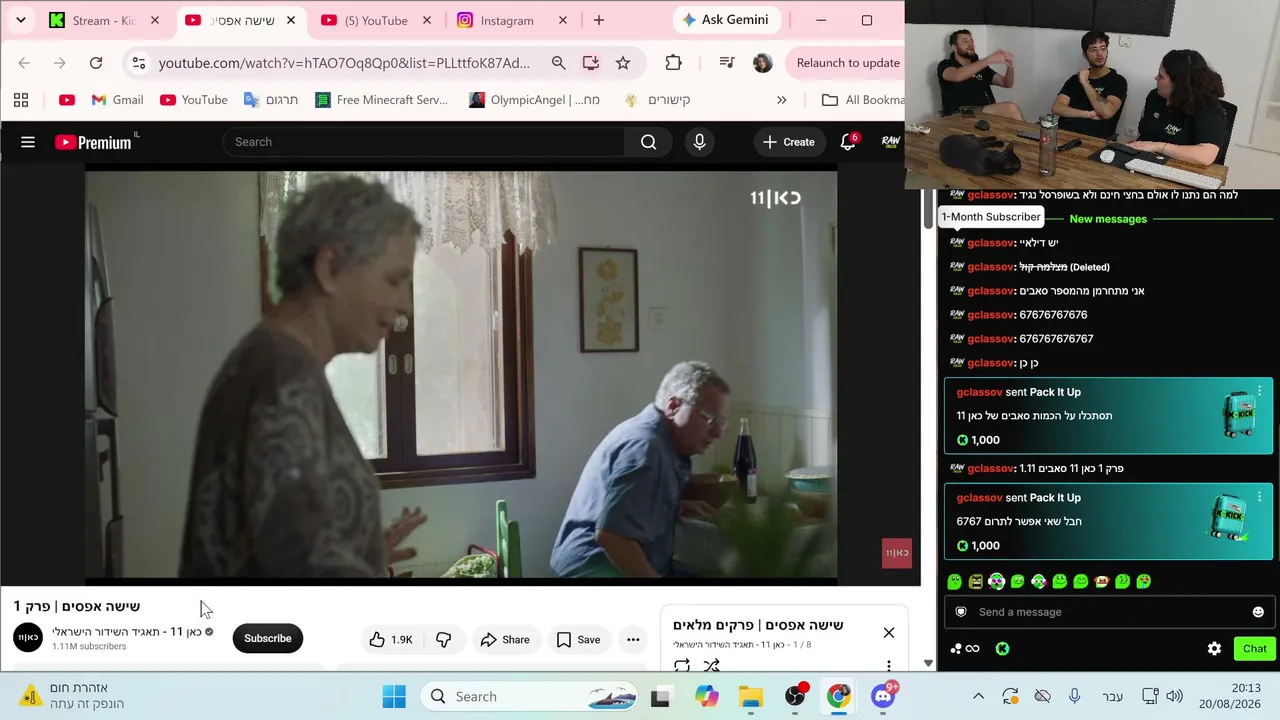Viewport: 1280px width, 720px height.
Task: Click Relaunch to update
Action: pos(847,63)
